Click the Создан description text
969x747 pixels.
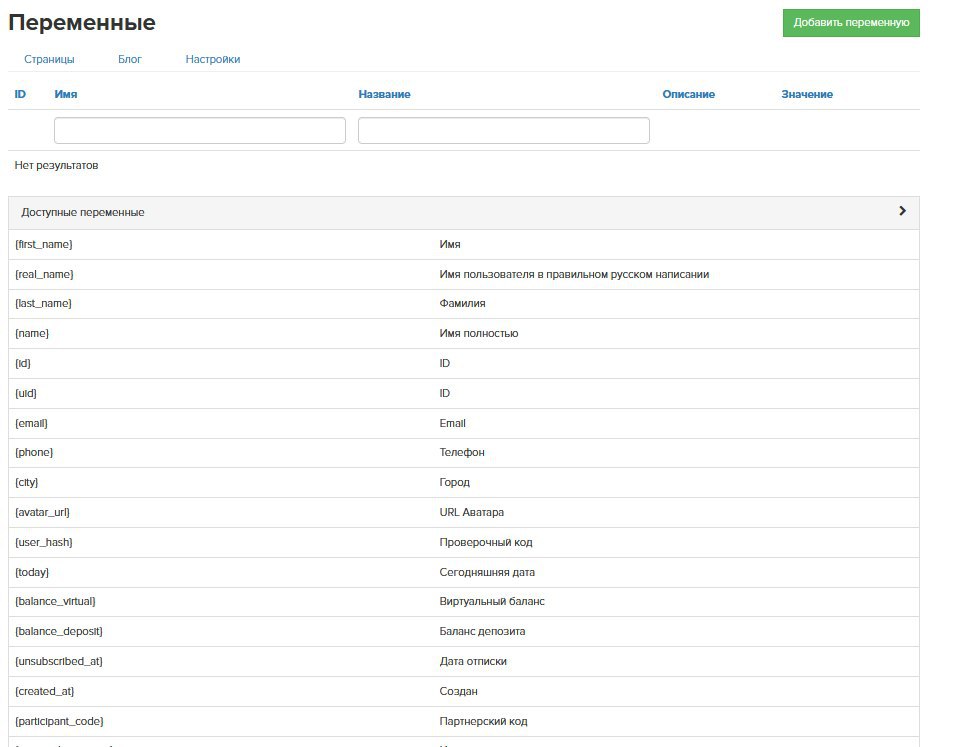tap(459, 691)
